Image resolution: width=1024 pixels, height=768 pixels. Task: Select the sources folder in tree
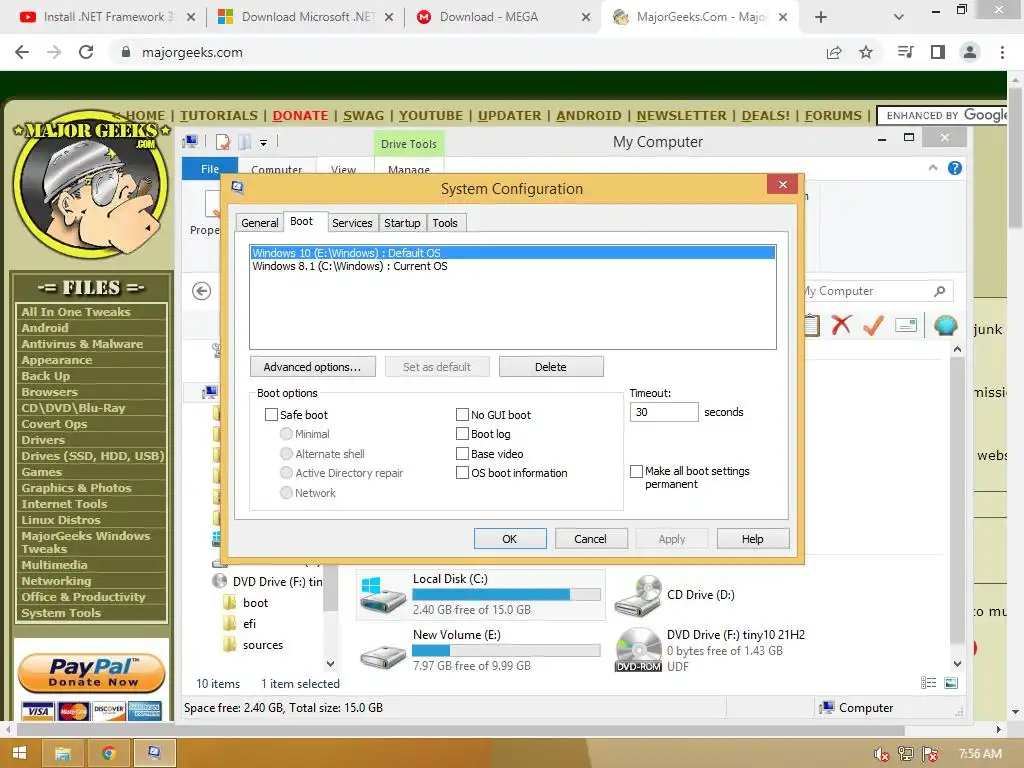263,645
